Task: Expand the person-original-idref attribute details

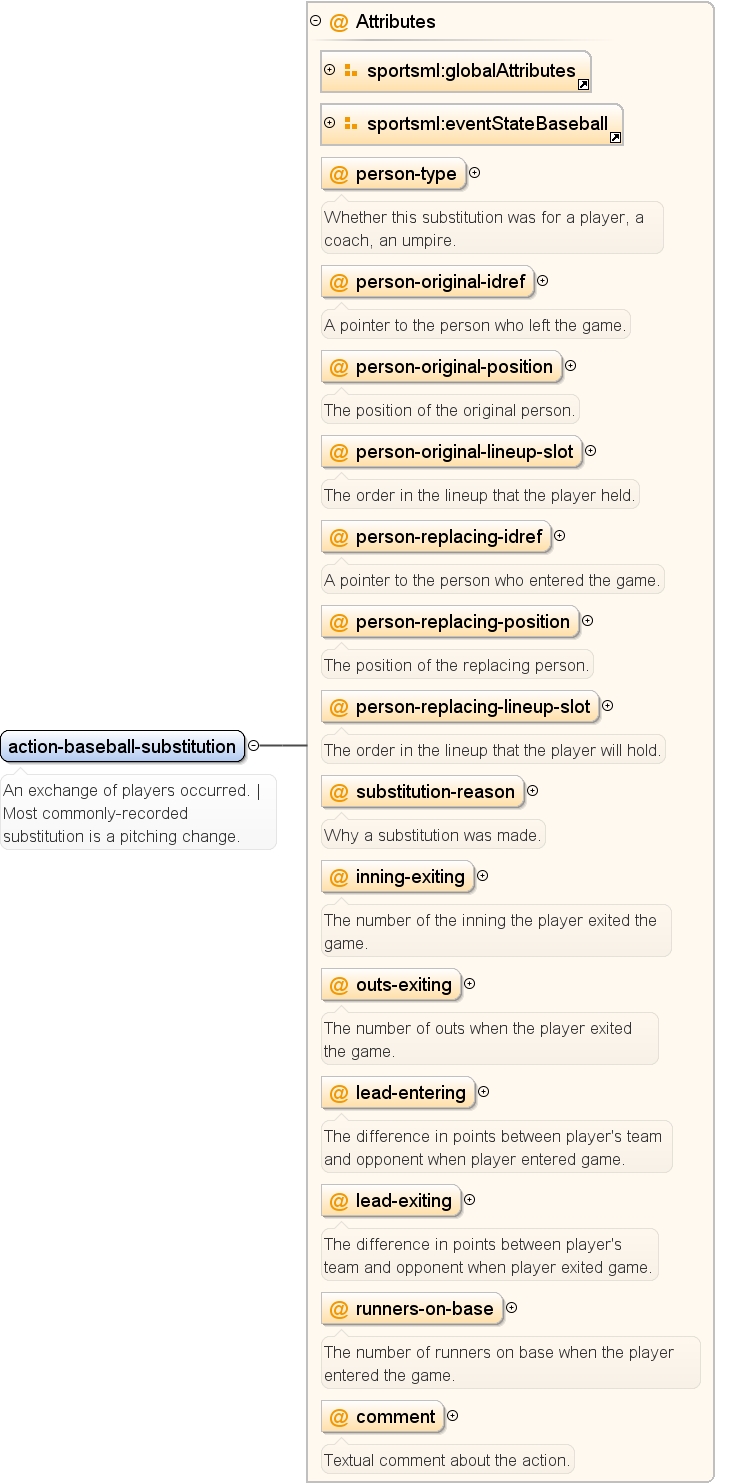Action: [x=543, y=281]
